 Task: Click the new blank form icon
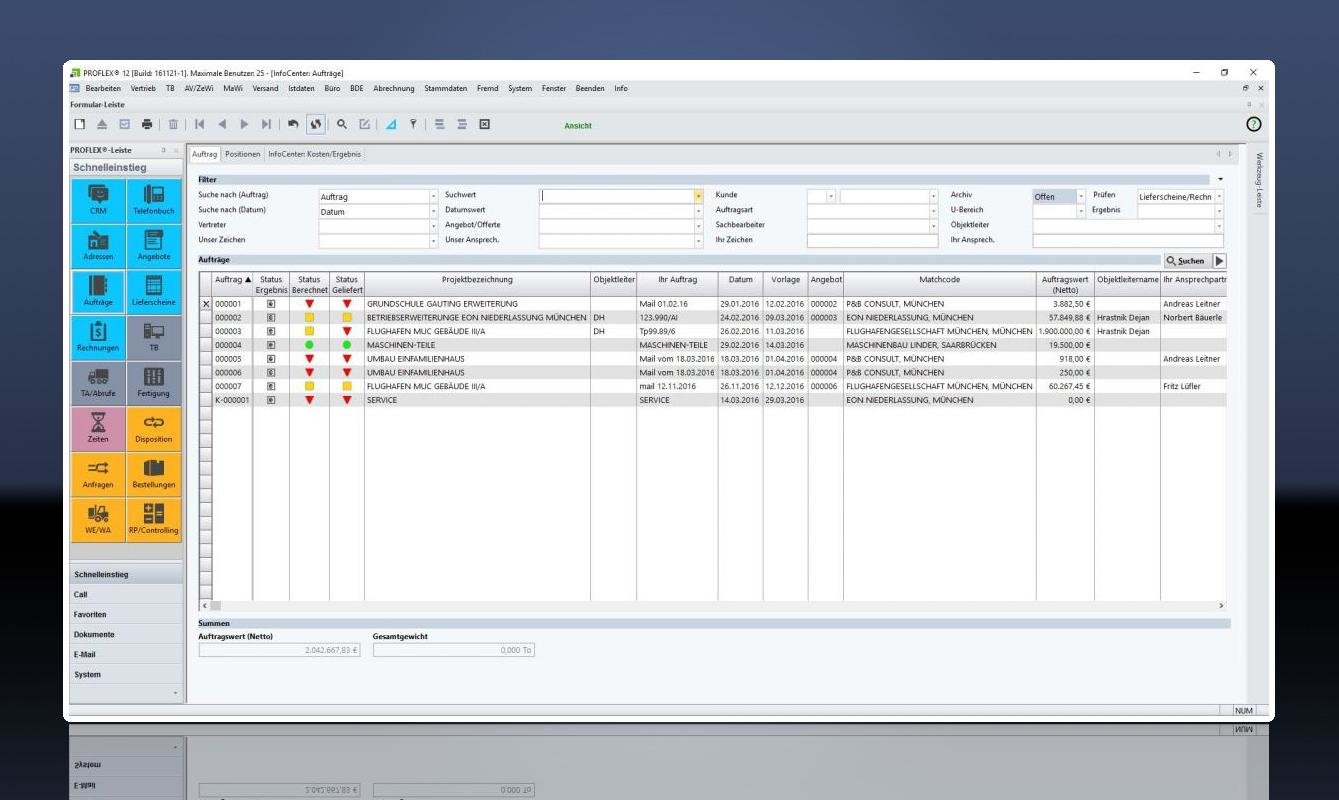click(x=80, y=124)
